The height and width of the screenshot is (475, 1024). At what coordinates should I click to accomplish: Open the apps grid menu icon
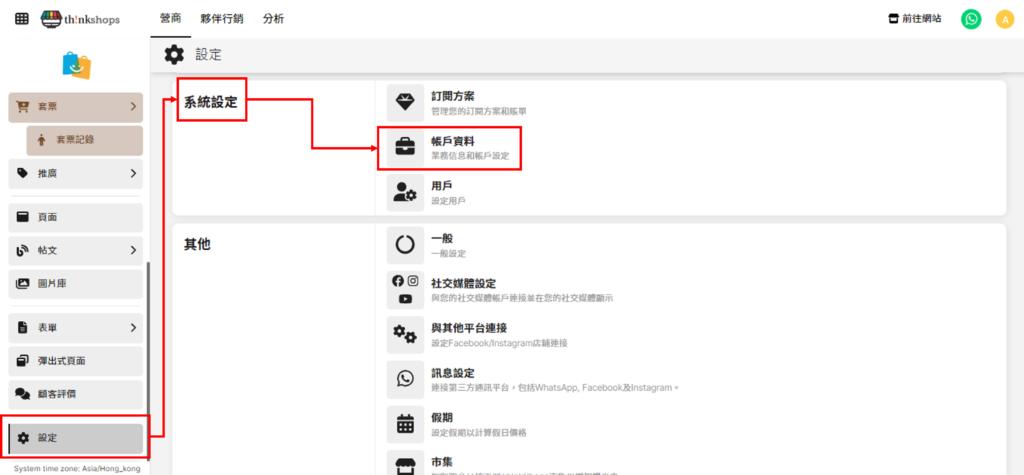[x=22, y=19]
